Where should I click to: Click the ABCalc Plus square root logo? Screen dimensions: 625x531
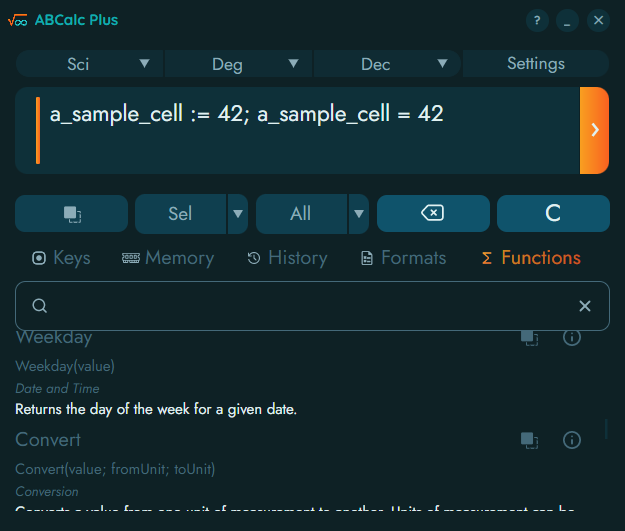pyautogui.click(x=18, y=20)
